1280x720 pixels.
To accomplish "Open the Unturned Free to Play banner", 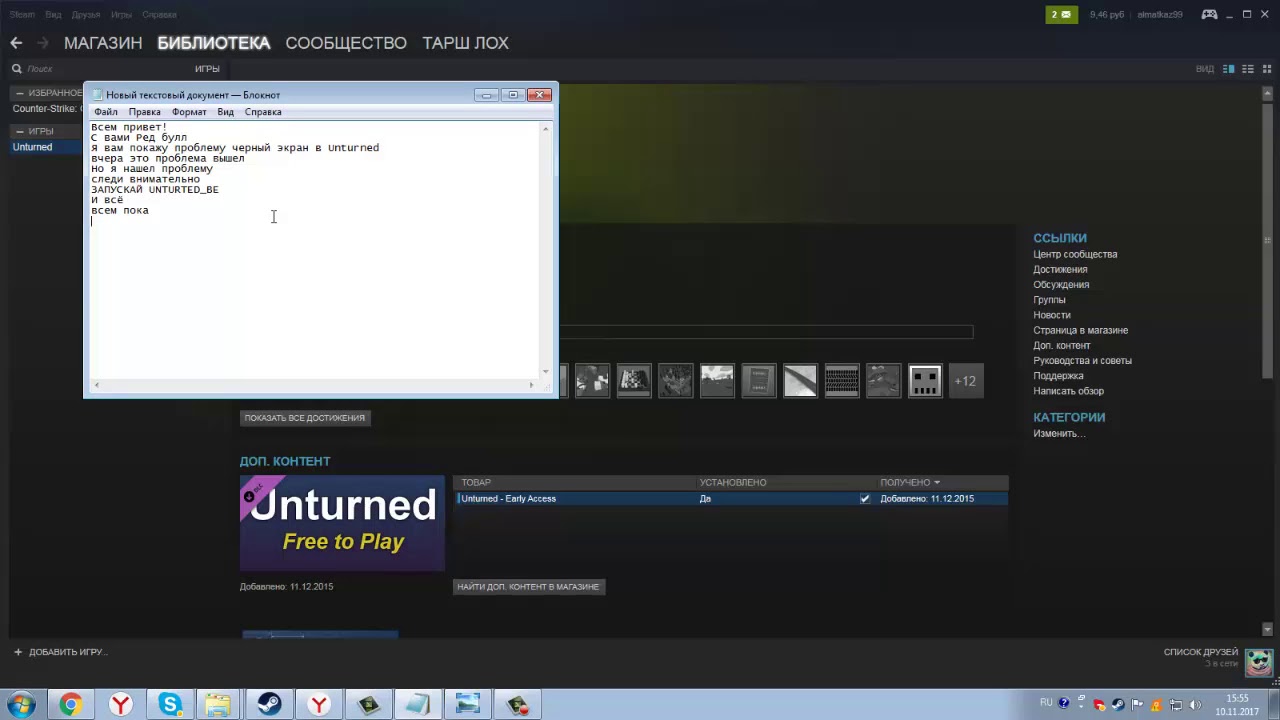I will [342, 524].
